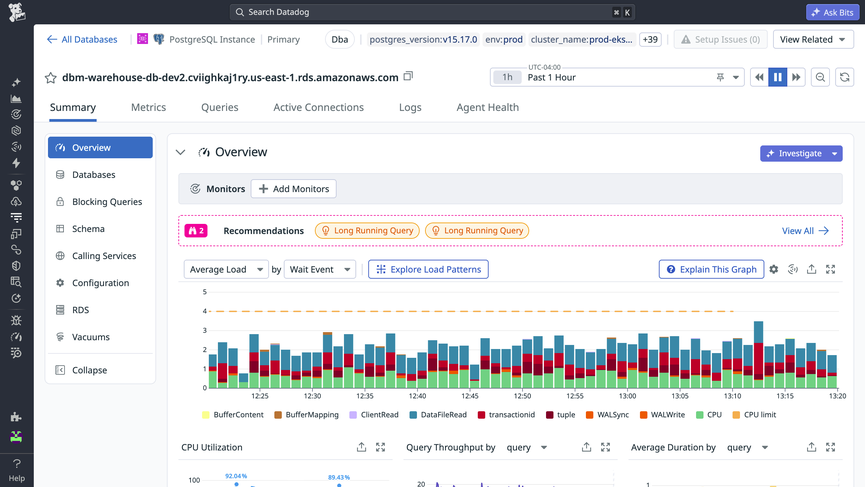Screen dimensions: 865x487
Task: Open the area chart sidebar icon
Action: [16, 99]
